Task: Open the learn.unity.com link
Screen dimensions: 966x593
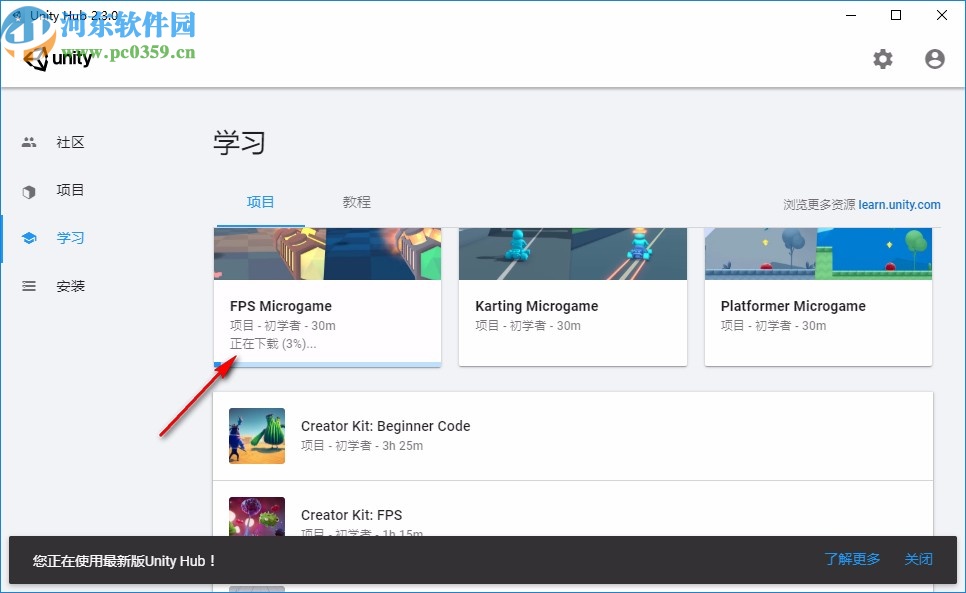Action: (899, 204)
